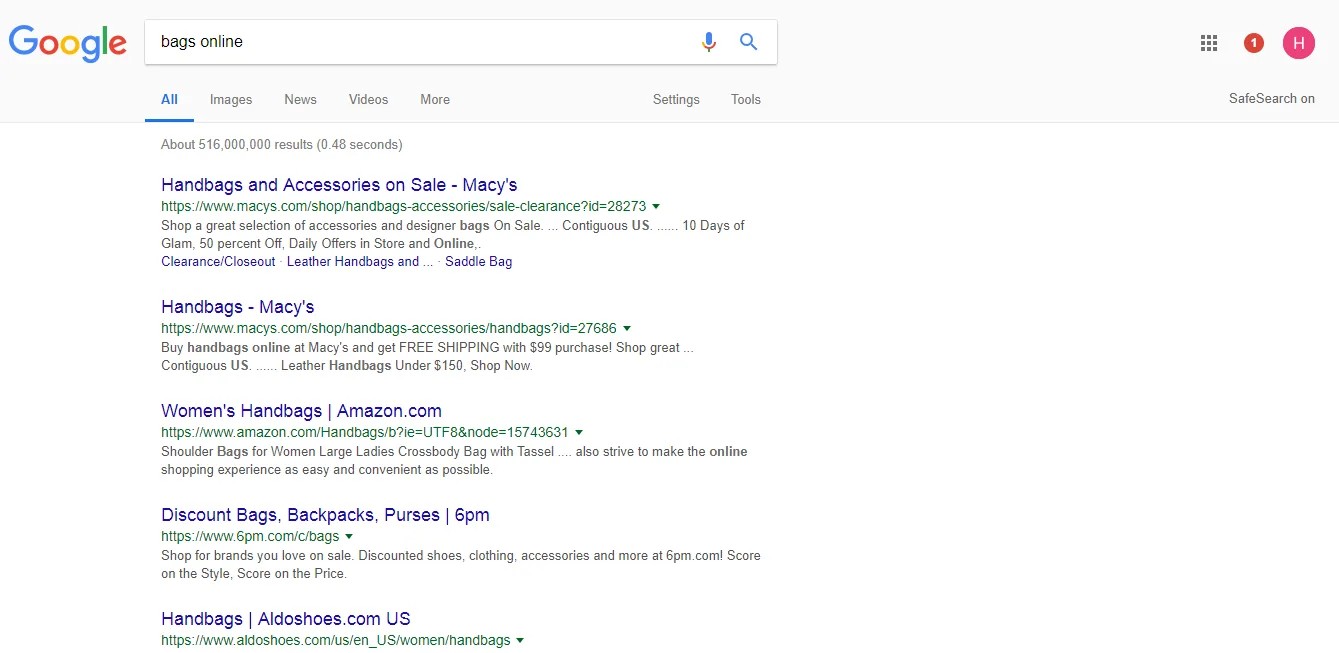Expand the dropdown arrow beside the Macy's sale URL

[x=656, y=206]
